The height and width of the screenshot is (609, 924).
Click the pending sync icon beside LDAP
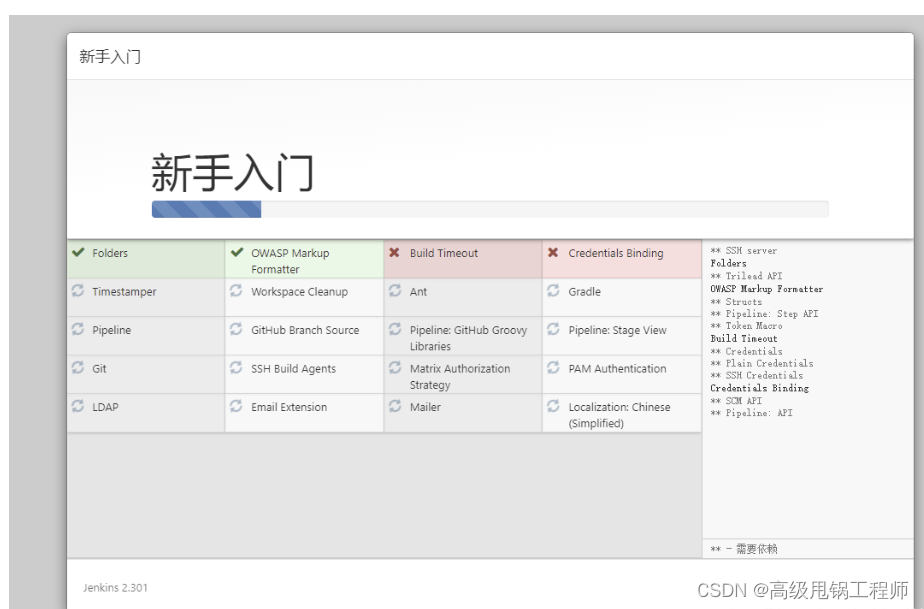pyautogui.click(x=78, y=406)
